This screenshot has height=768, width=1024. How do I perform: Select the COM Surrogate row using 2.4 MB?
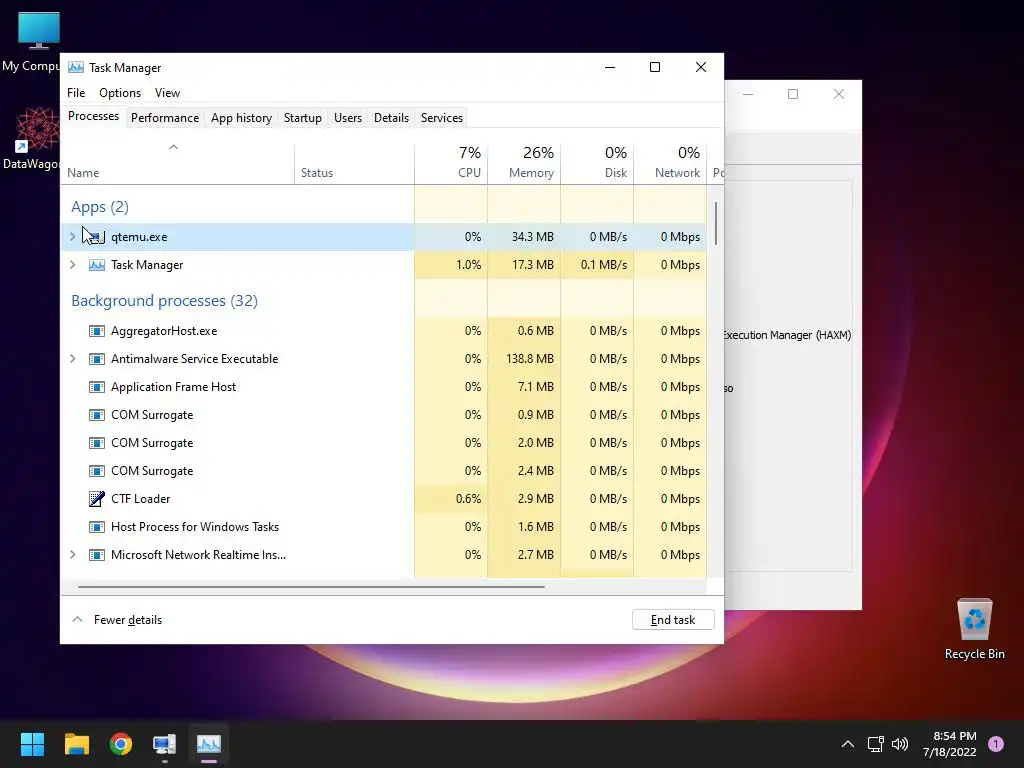[384, 472]
